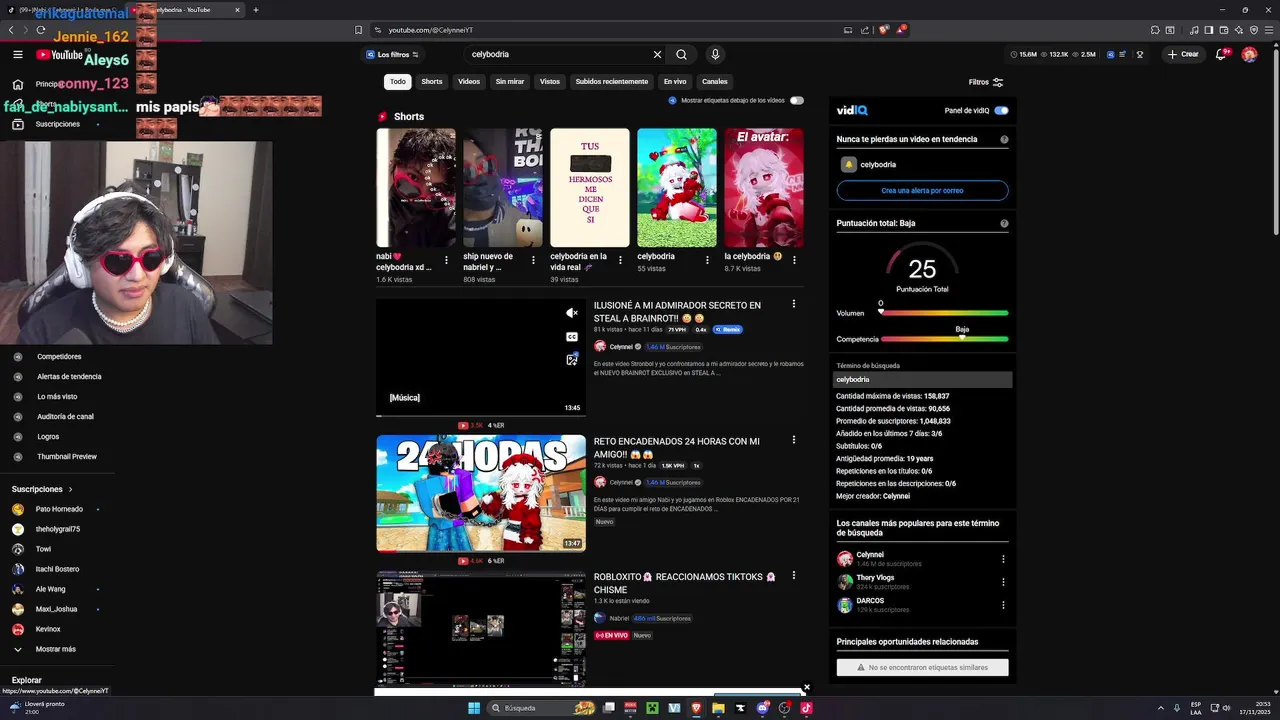The height and width of the screenshot is (720, 1280).
Task: Expand the Suscripciones section
Action: (42, 489)
